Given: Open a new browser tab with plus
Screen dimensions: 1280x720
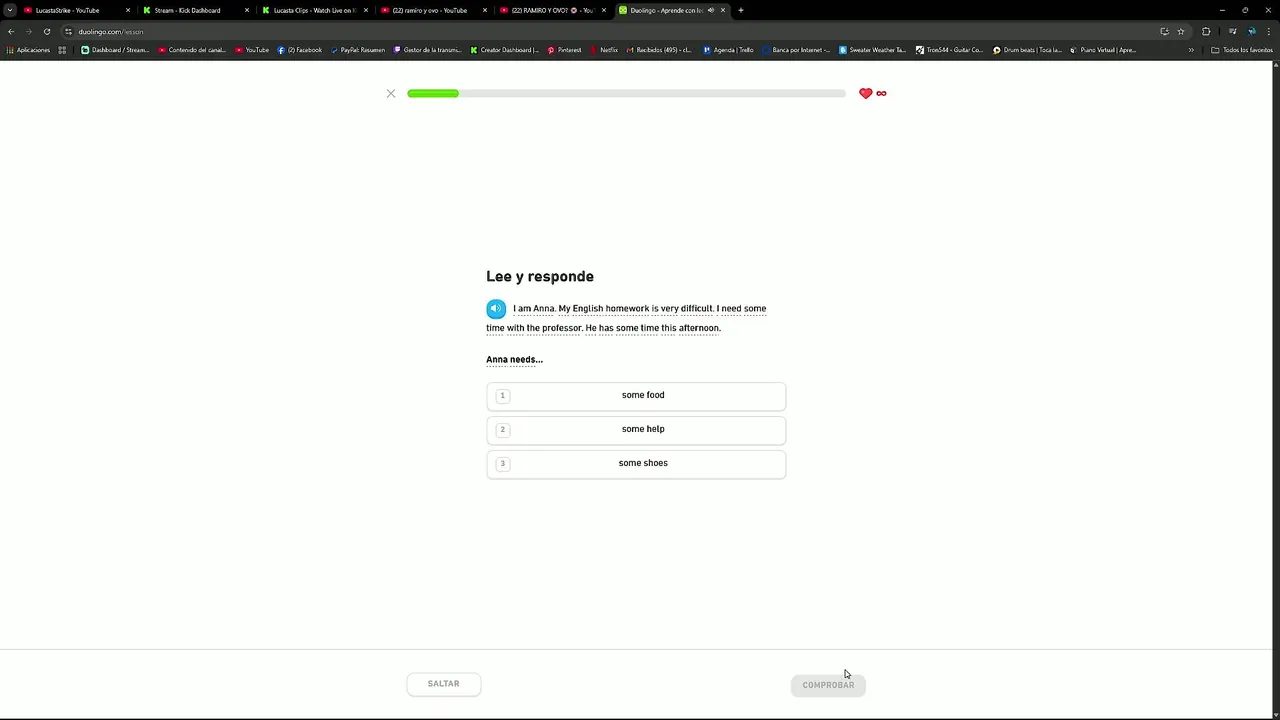Looking at the screenshot, I should coord(741,10).
